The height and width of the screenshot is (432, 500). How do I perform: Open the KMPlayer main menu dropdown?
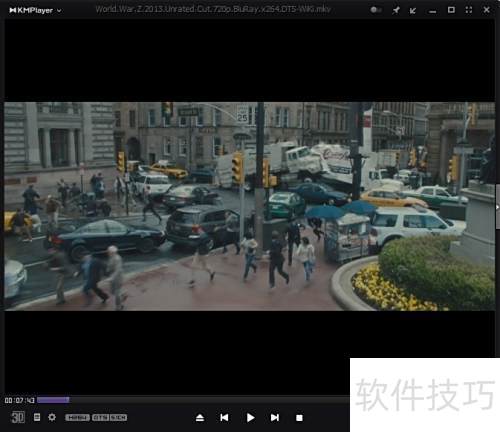[x=35, y=10]
